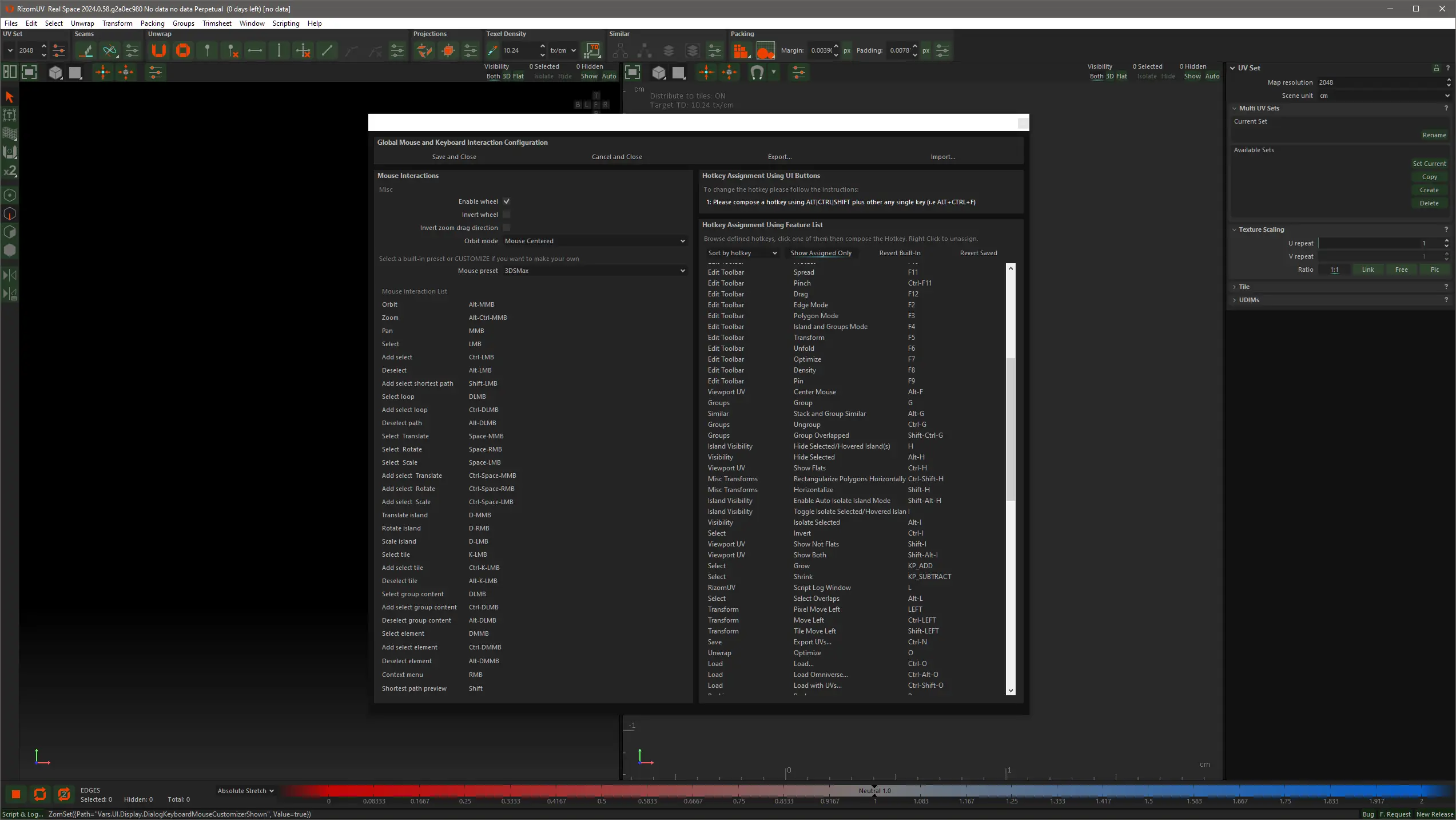
Task: Click Save and Close button
Action: tap(454, 157)
